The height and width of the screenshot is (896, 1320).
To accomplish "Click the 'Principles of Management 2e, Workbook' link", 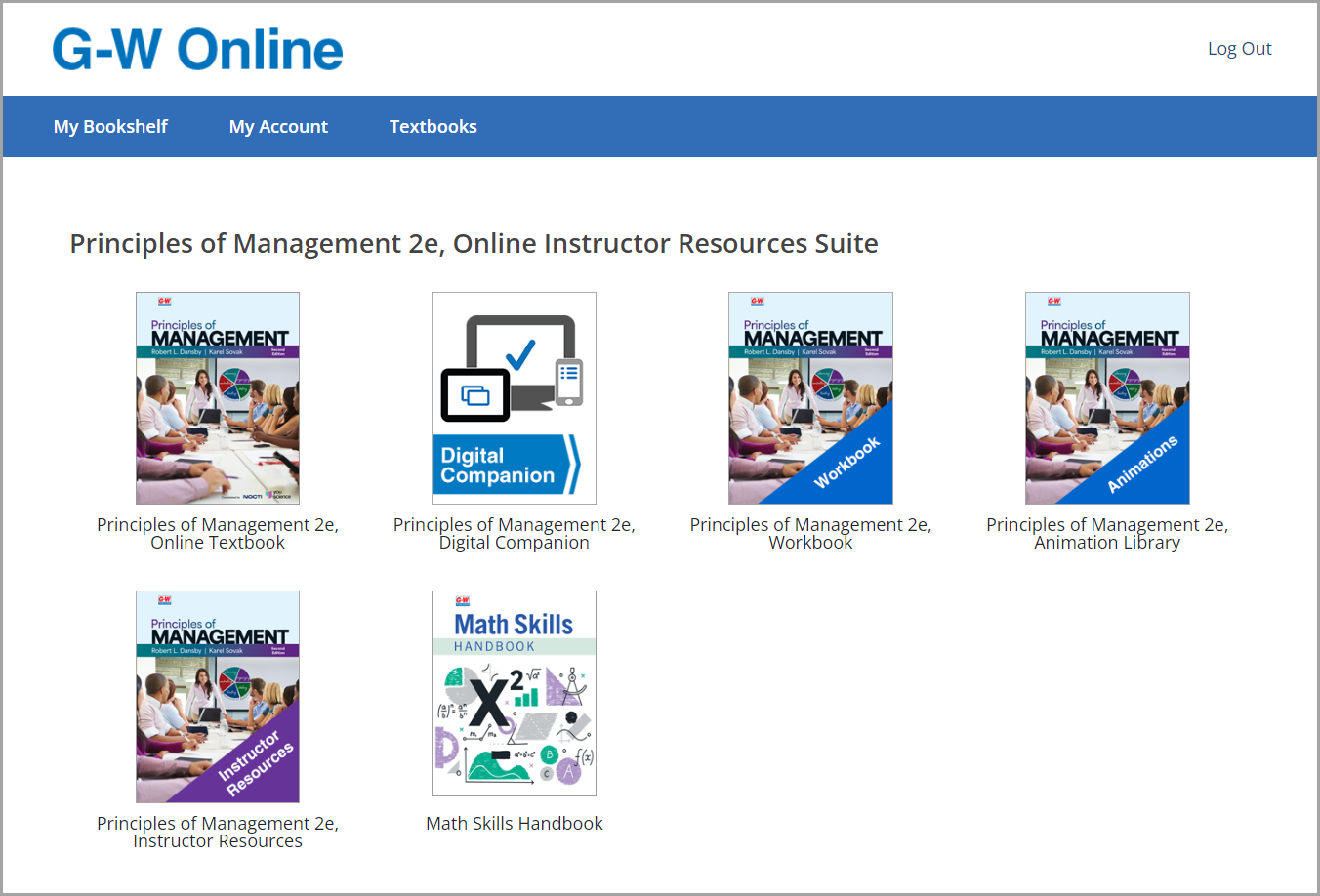I will click(x=810, y=534).
